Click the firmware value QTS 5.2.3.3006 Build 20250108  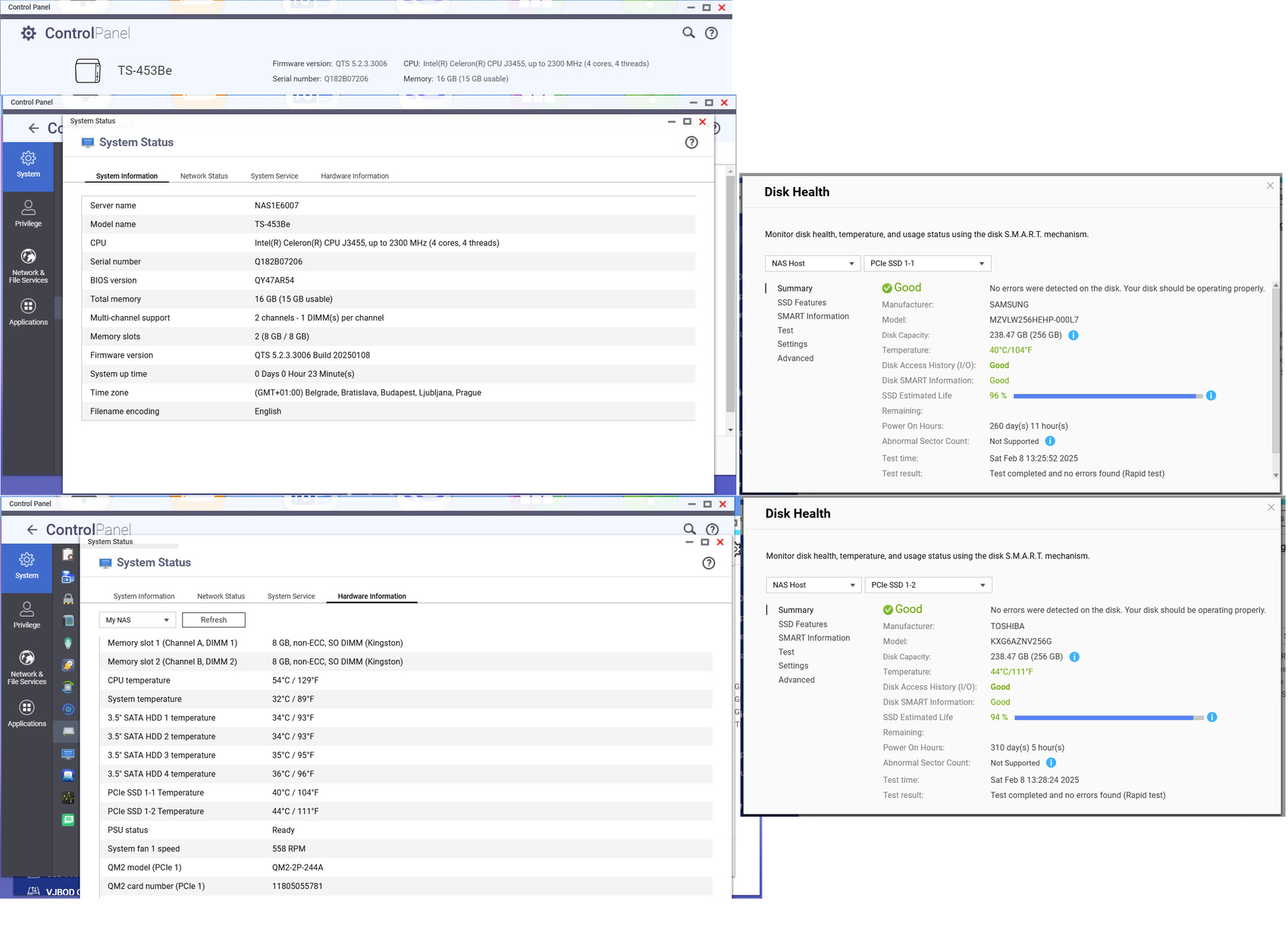[312, 355]
